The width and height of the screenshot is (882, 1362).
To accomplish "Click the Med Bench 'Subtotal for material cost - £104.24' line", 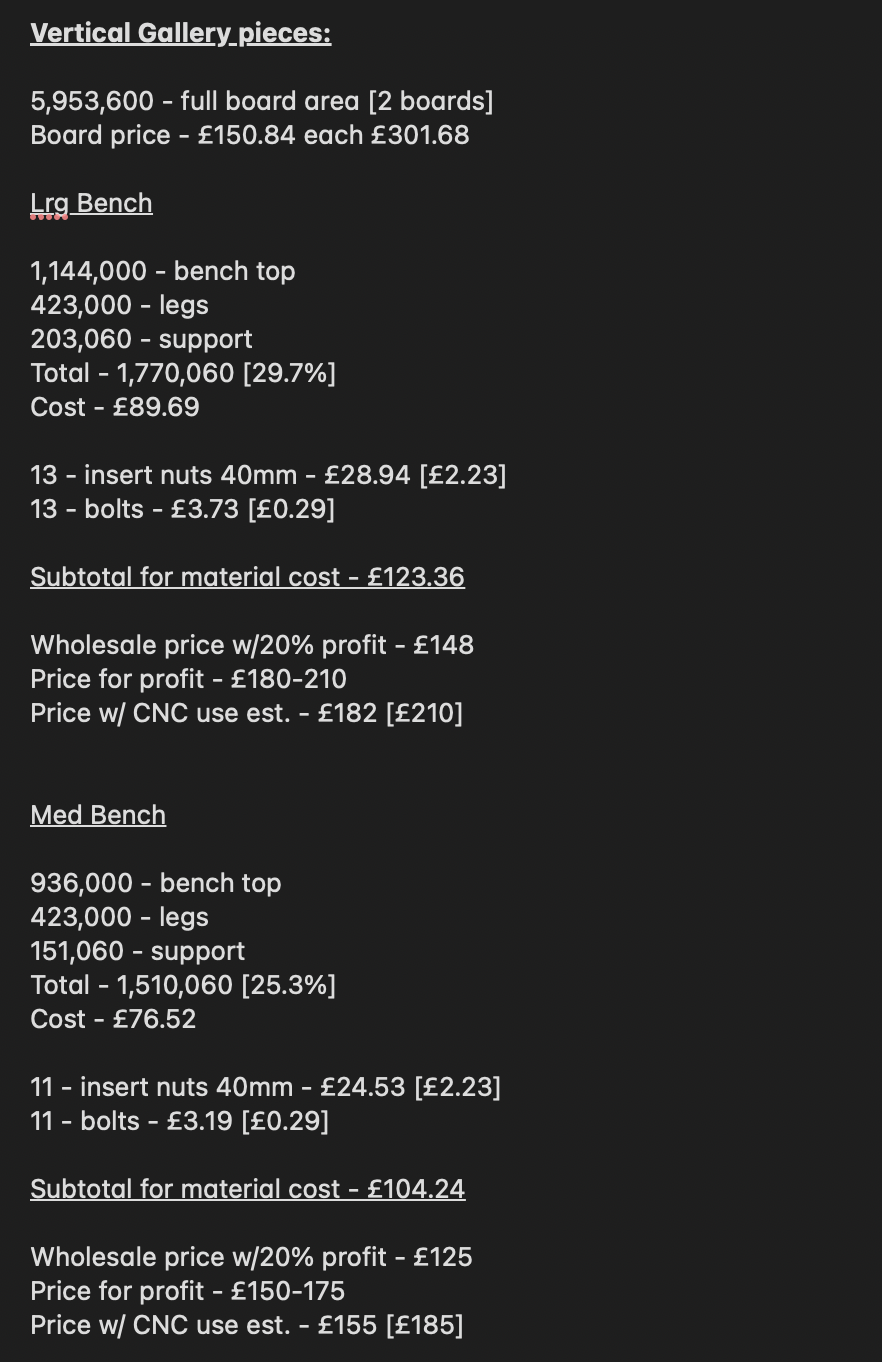I will [248, 1190].
